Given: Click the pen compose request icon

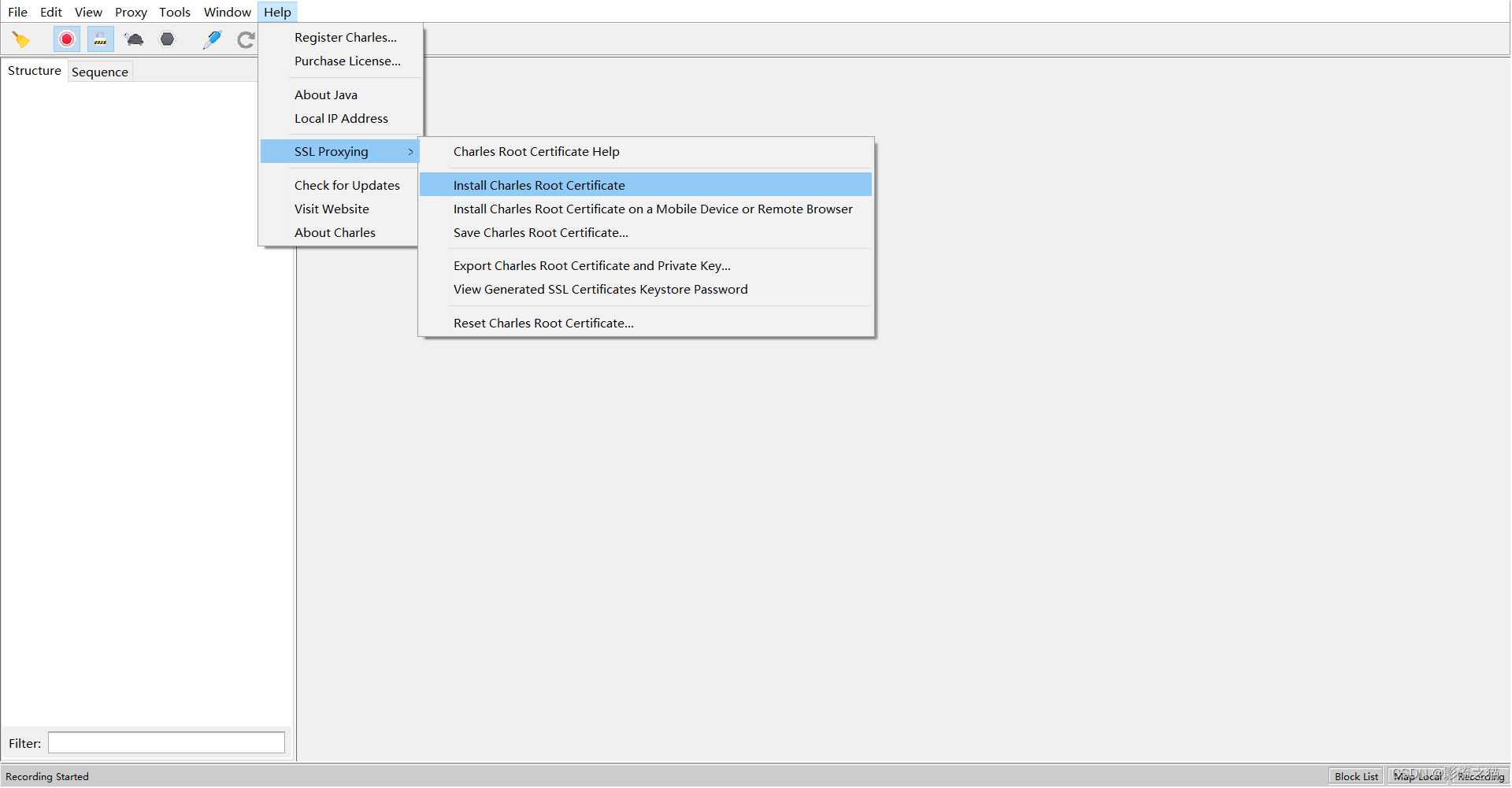Looking at the screenshot, I should pos(212,39).
